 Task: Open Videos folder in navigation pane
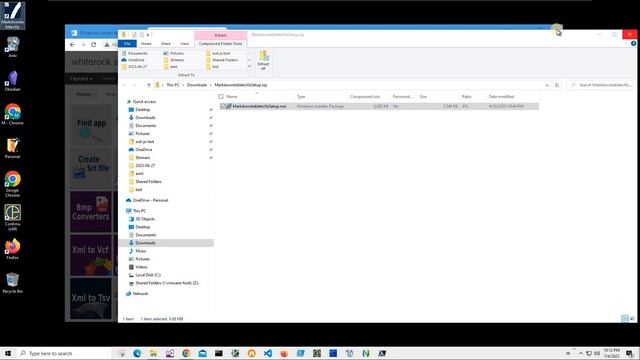click(x=141, y=267)
